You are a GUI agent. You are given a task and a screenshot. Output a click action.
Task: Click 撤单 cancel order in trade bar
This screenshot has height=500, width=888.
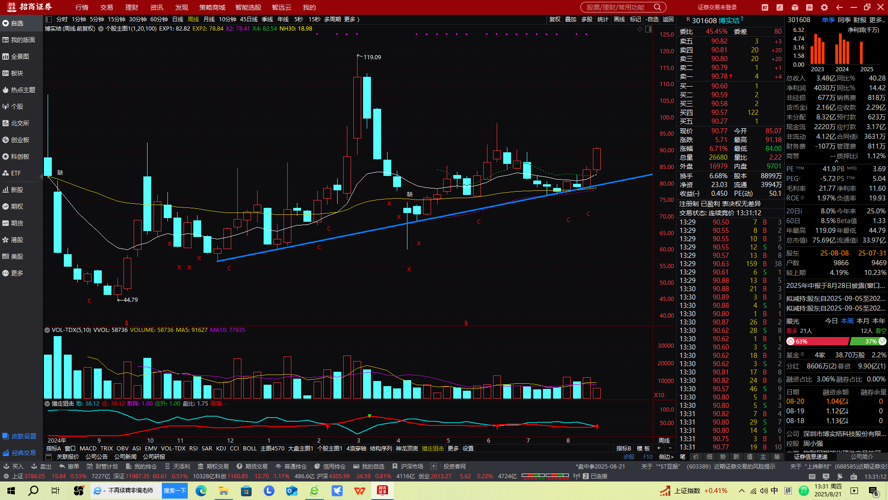click(x=69, y=467)
